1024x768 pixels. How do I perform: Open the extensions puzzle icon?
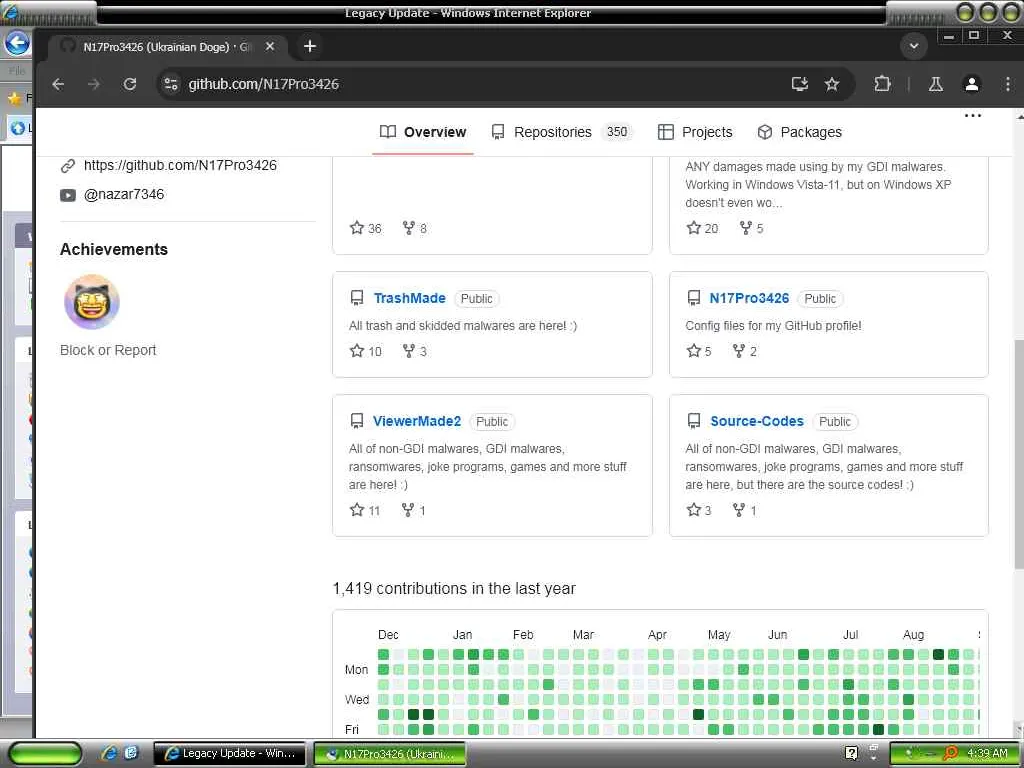tap(882, 84)
